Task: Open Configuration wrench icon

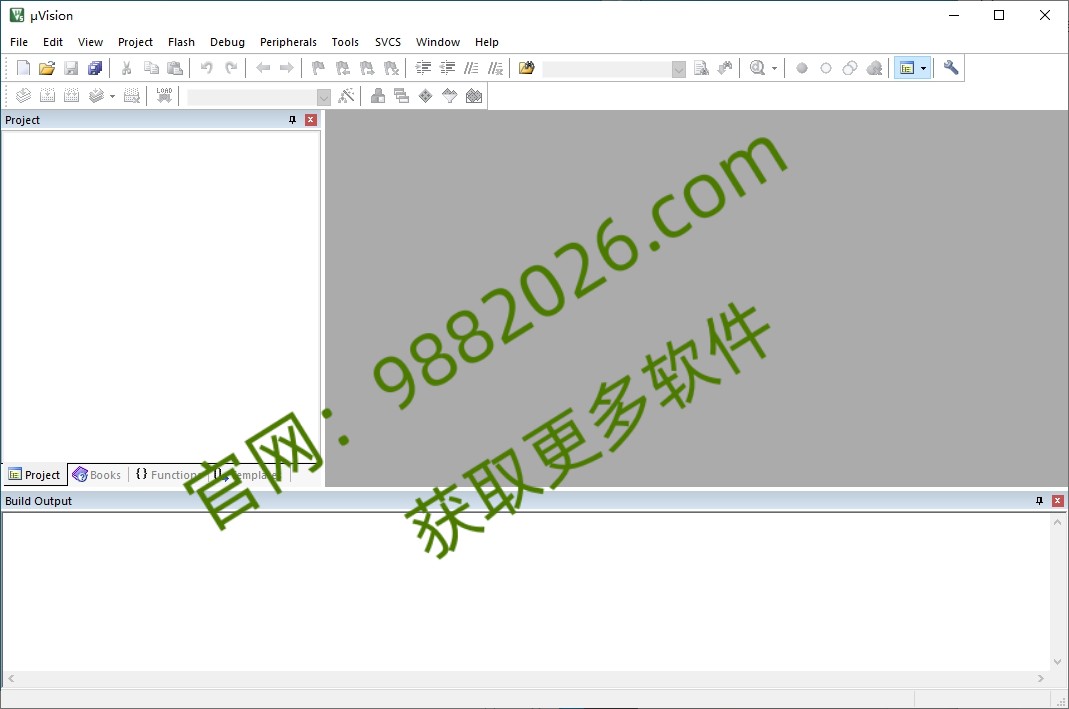Action: coord(950,68)
